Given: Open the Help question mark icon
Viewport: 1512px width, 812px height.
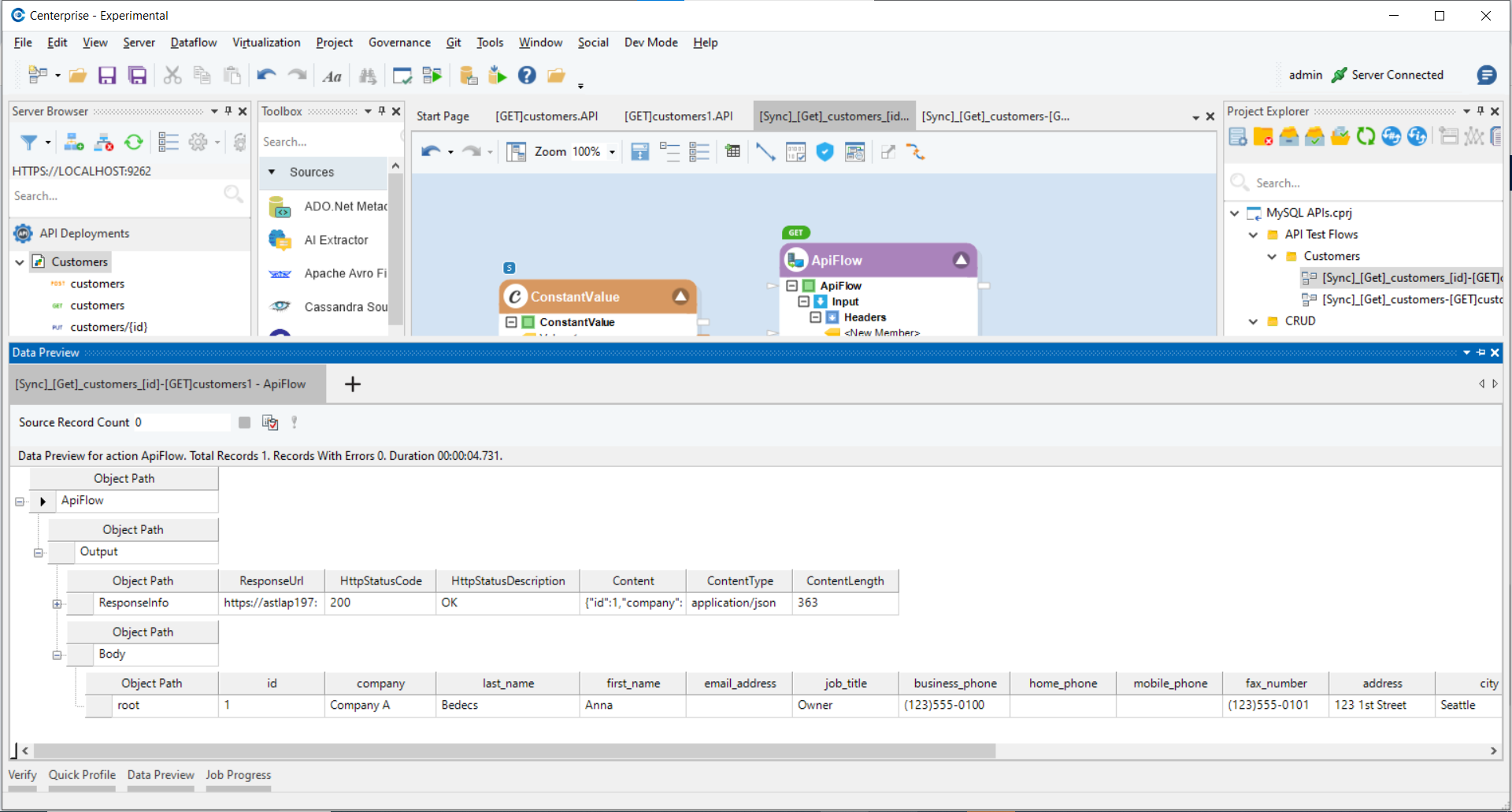Looking at the screenshot, I should pyautogui.click(x=527, y=76).
